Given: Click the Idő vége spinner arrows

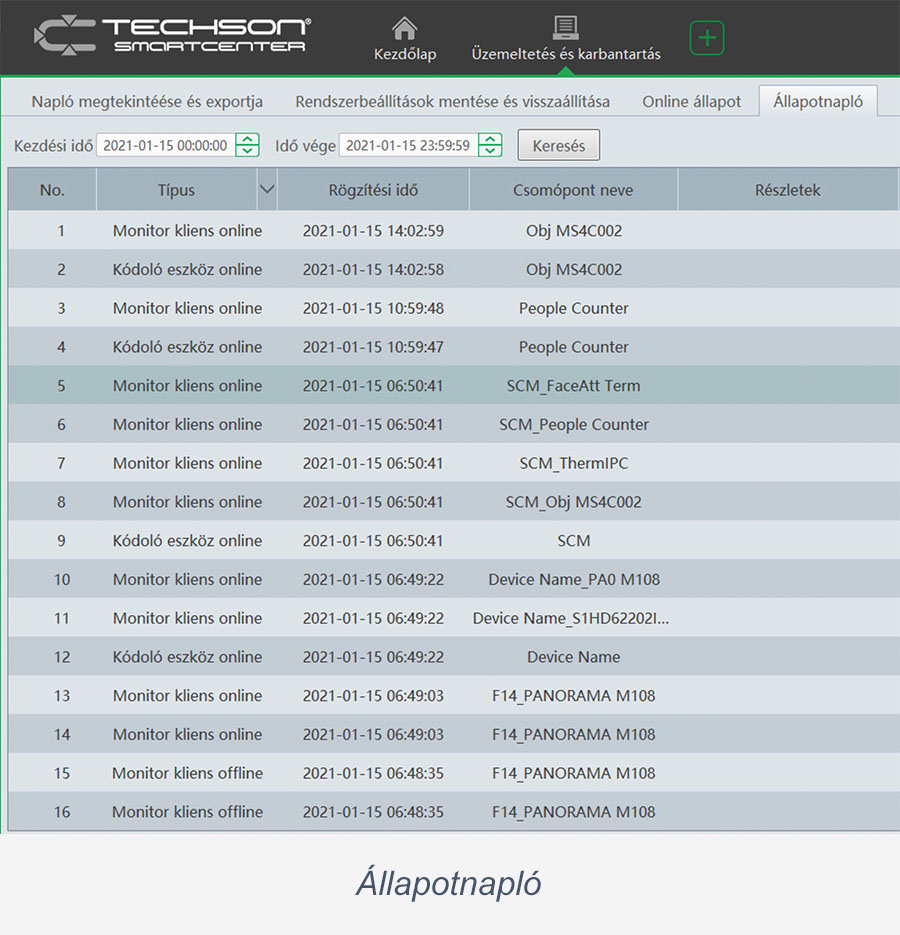Looking at the screenshot, I should [x=490, y=145].
